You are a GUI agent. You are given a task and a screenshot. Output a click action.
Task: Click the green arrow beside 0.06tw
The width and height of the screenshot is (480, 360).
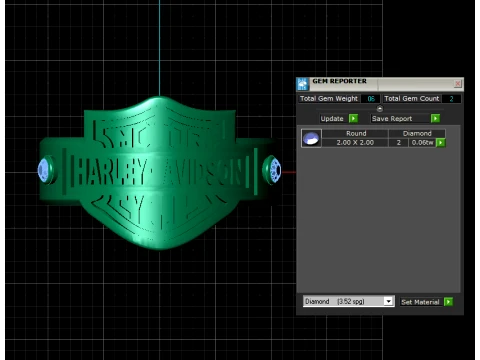point(441,143)
